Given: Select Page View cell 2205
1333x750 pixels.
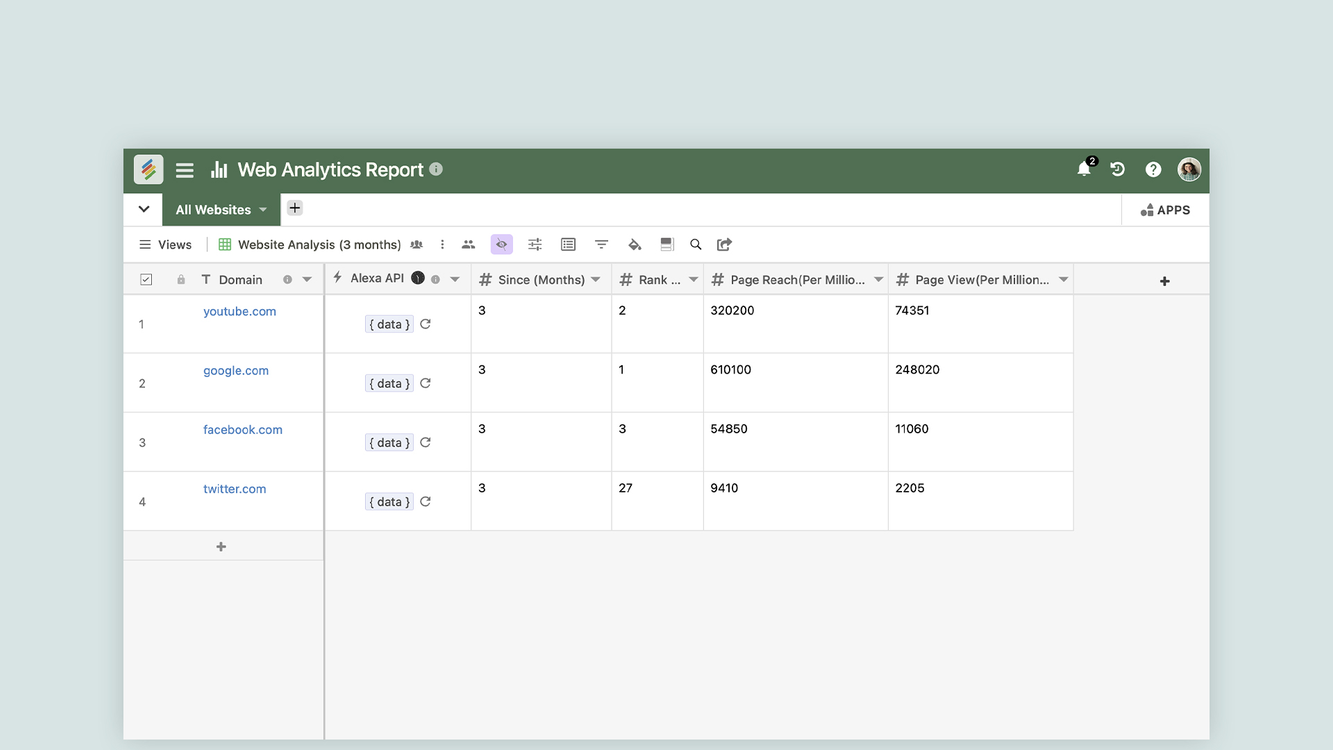Looking at the screenshot, I should point(981,501).
